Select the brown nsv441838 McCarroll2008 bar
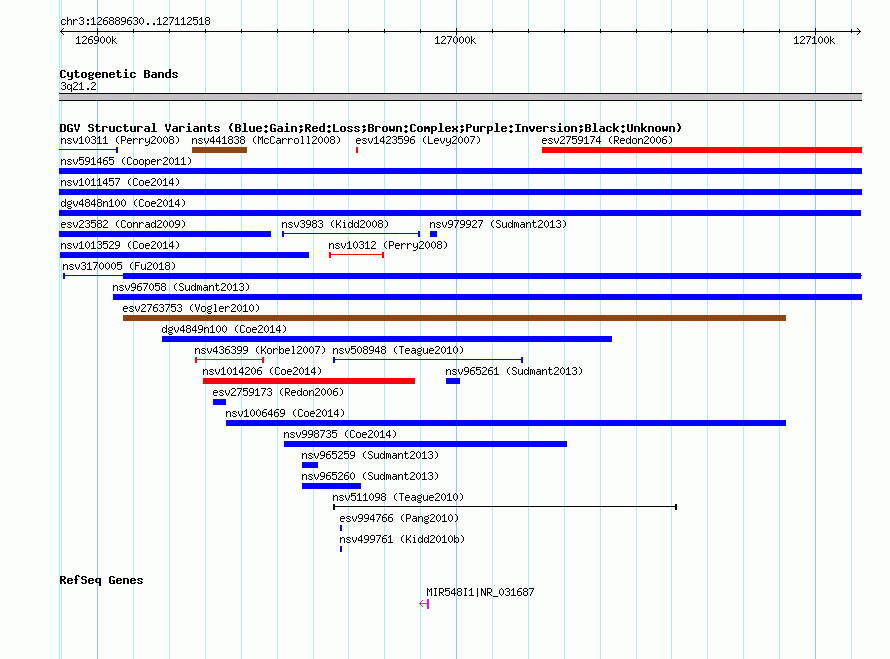This screenshot has width=890, height=659. (219, 150)
